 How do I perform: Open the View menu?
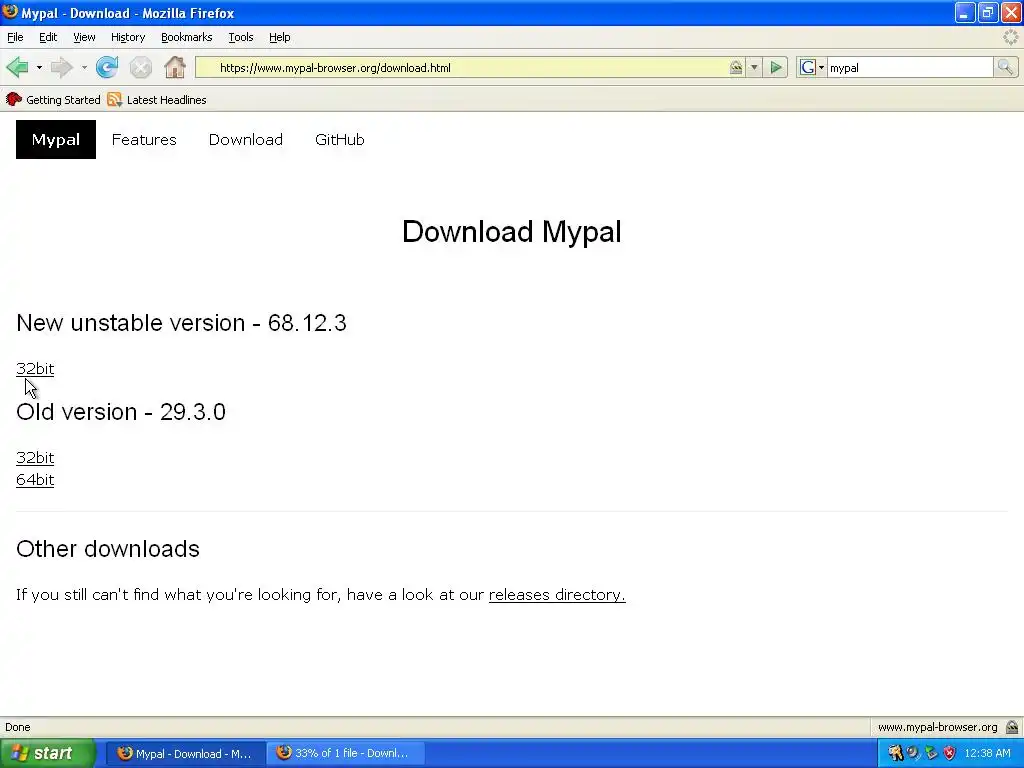coord(84,37)
